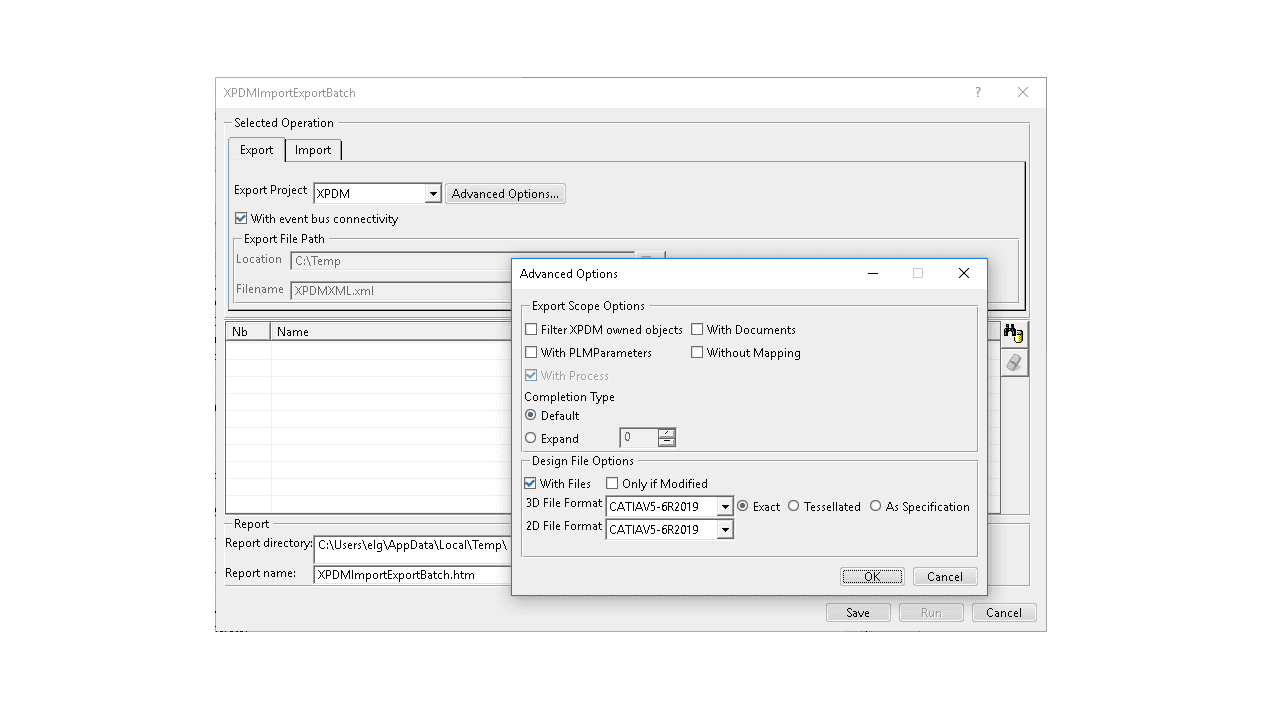Open the 3D File Format dropdown
Viewport: 1280px width, 720px height.
[725, 507]
